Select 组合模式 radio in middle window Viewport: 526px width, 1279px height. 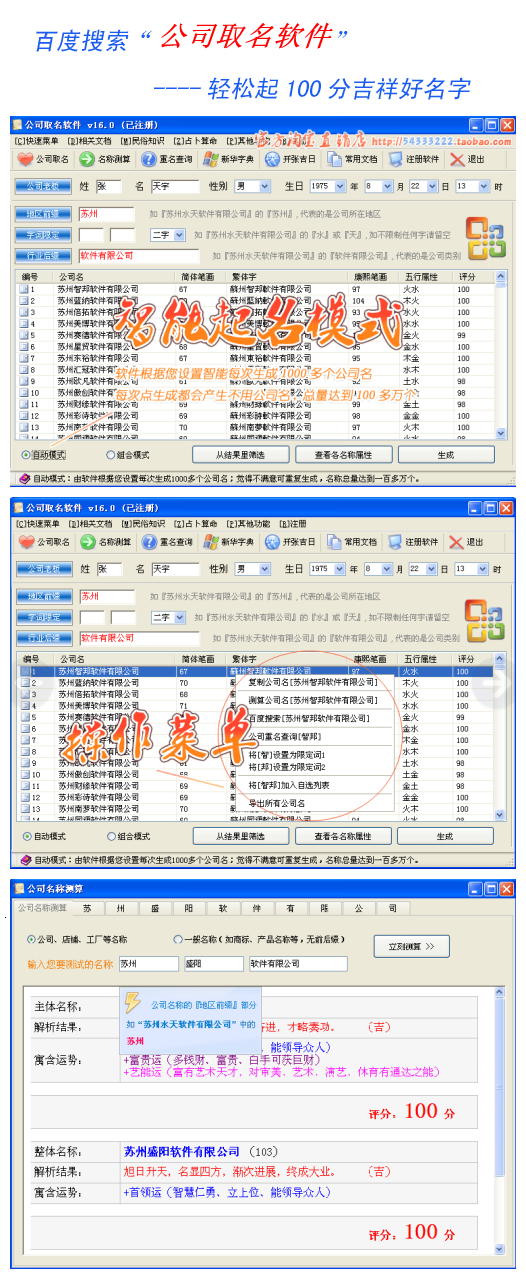[x=111, y=836]
